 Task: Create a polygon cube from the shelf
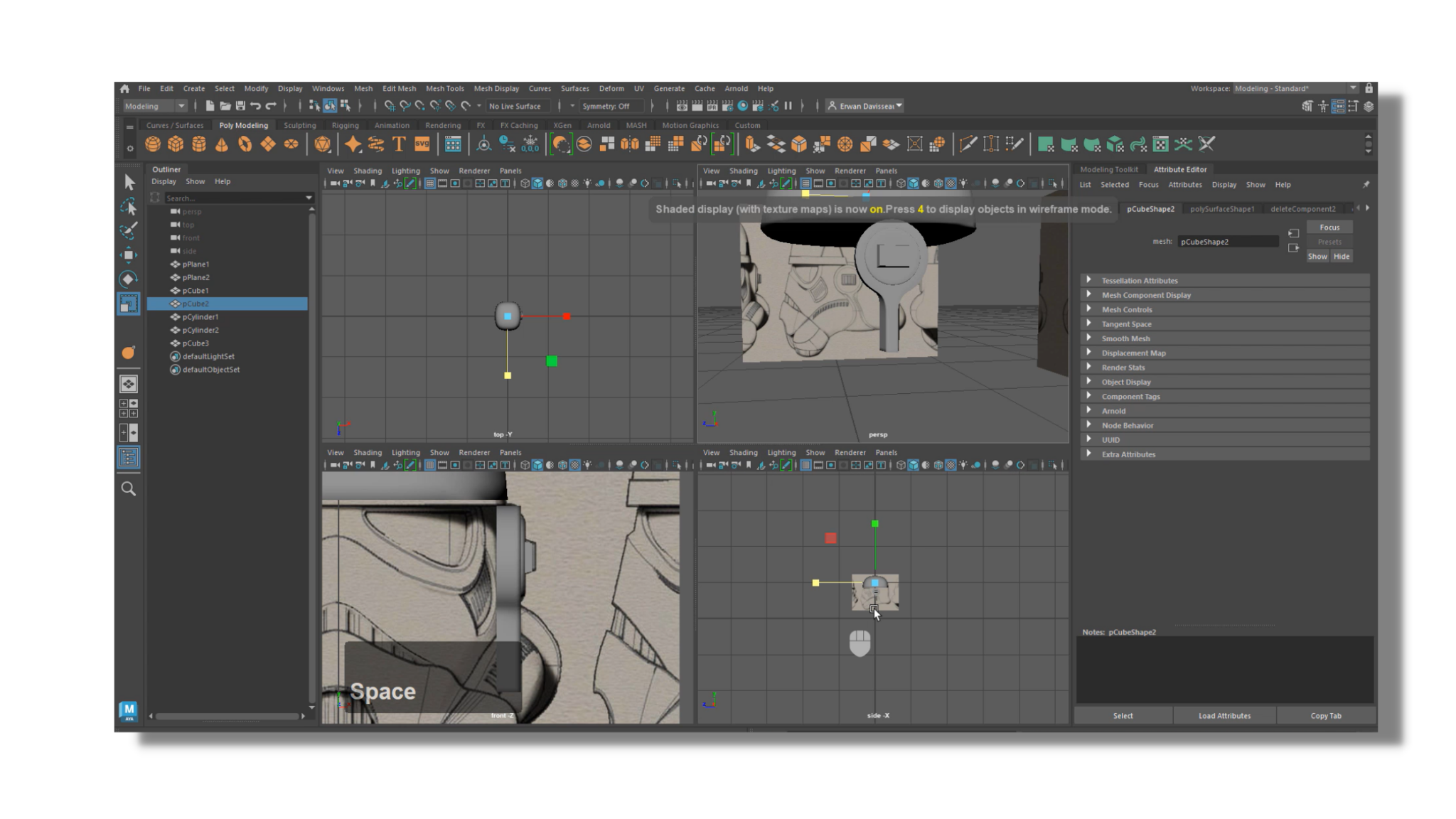[176, 144]
